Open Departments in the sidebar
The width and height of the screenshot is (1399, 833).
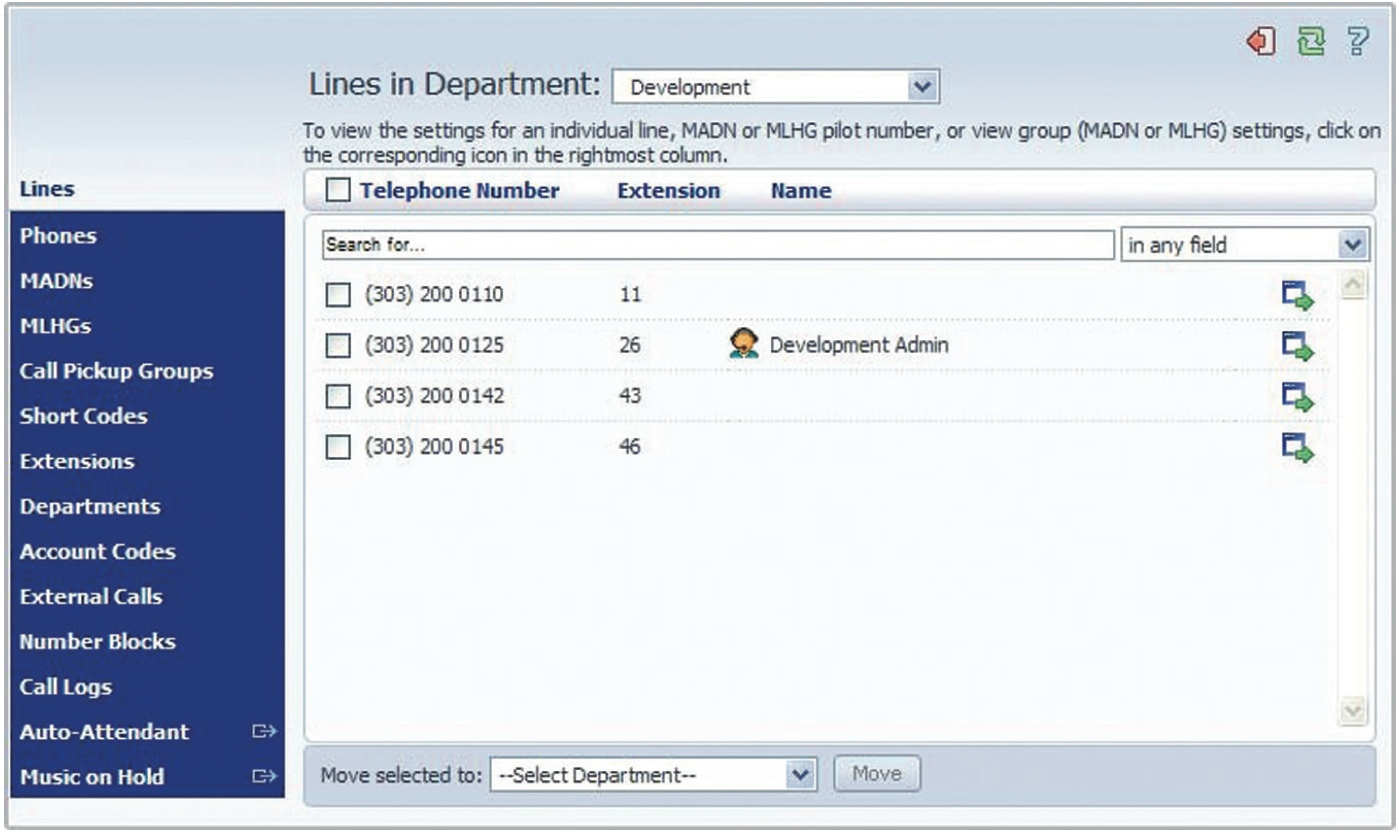click(x=90, y=506)
